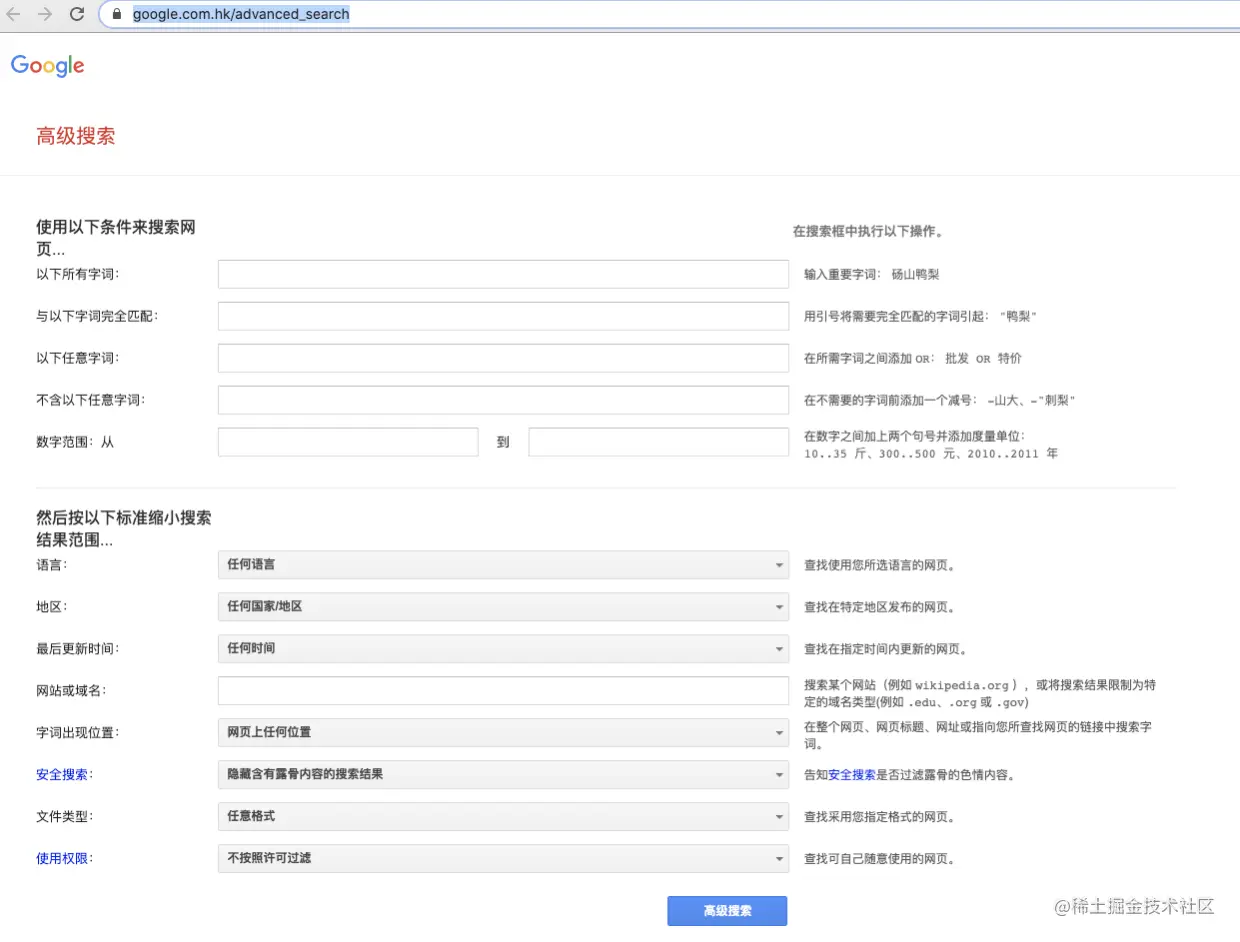Click the '网站或域名' input field
The image size is (1240, 942).
click(503, 690)
